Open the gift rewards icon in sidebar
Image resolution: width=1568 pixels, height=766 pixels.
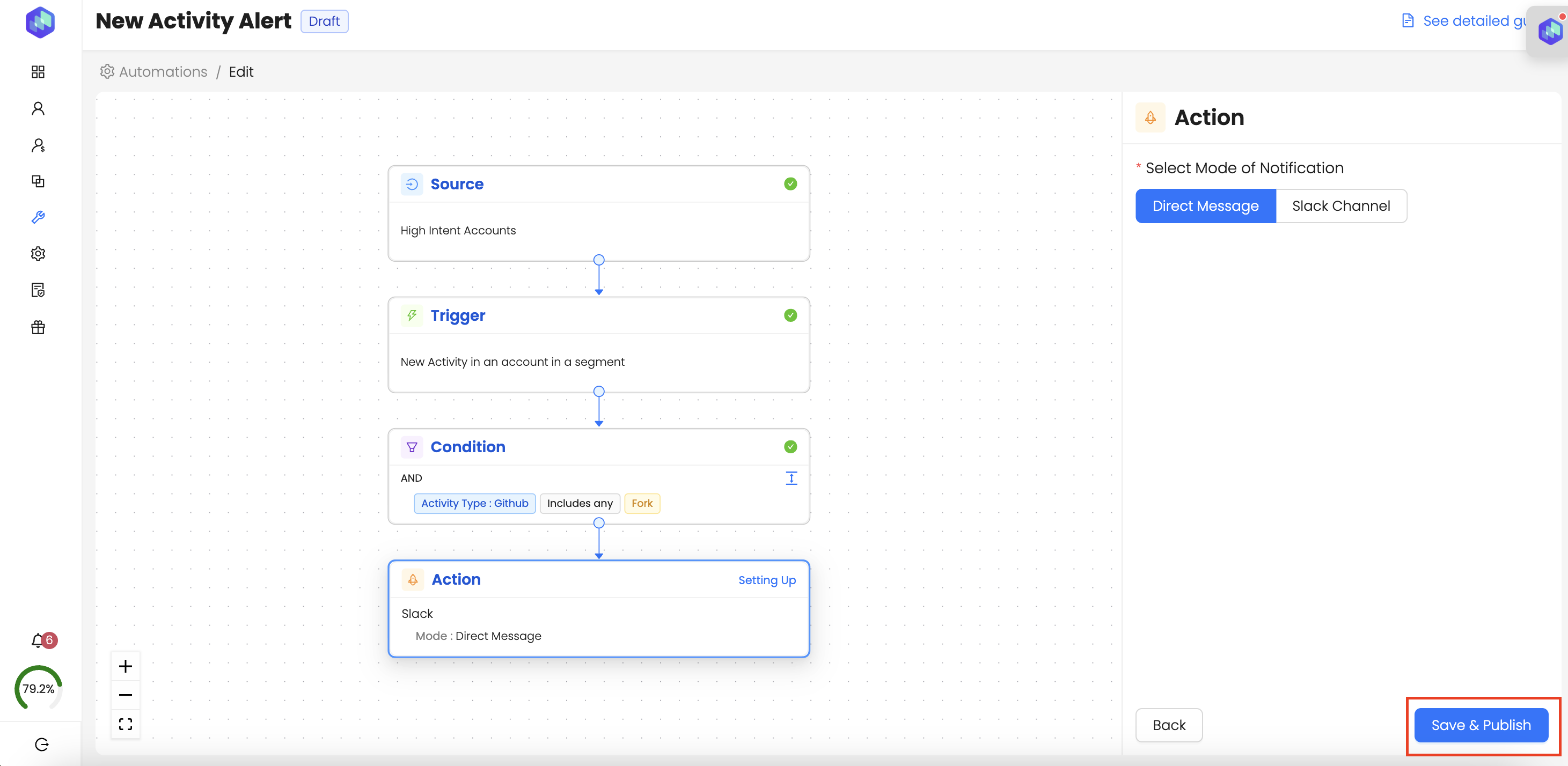[38, 327]
